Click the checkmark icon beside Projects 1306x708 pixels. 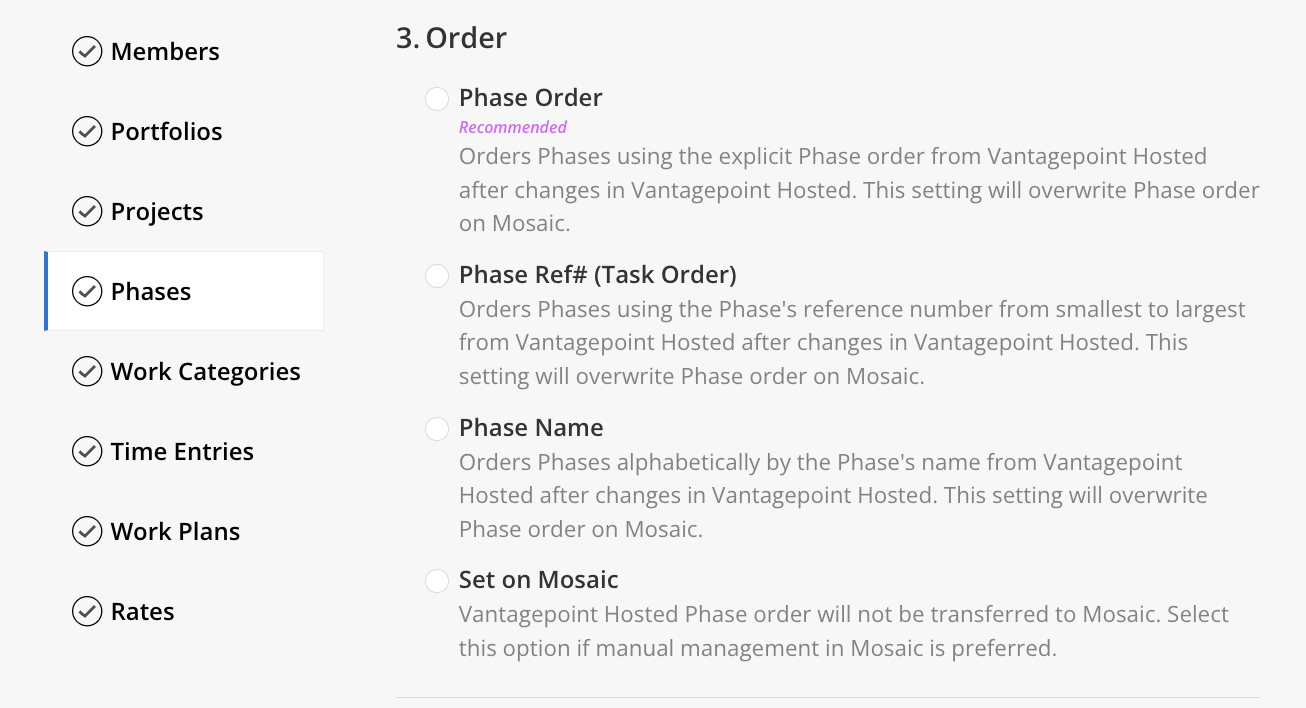point(87,211)
